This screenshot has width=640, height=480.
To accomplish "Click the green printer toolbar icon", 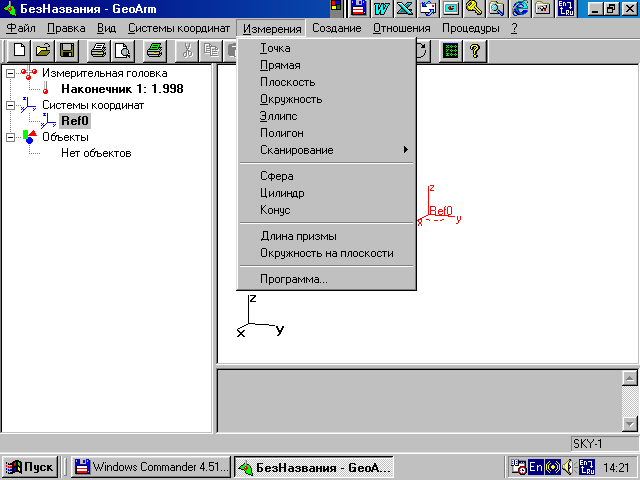I will (155, 51).
